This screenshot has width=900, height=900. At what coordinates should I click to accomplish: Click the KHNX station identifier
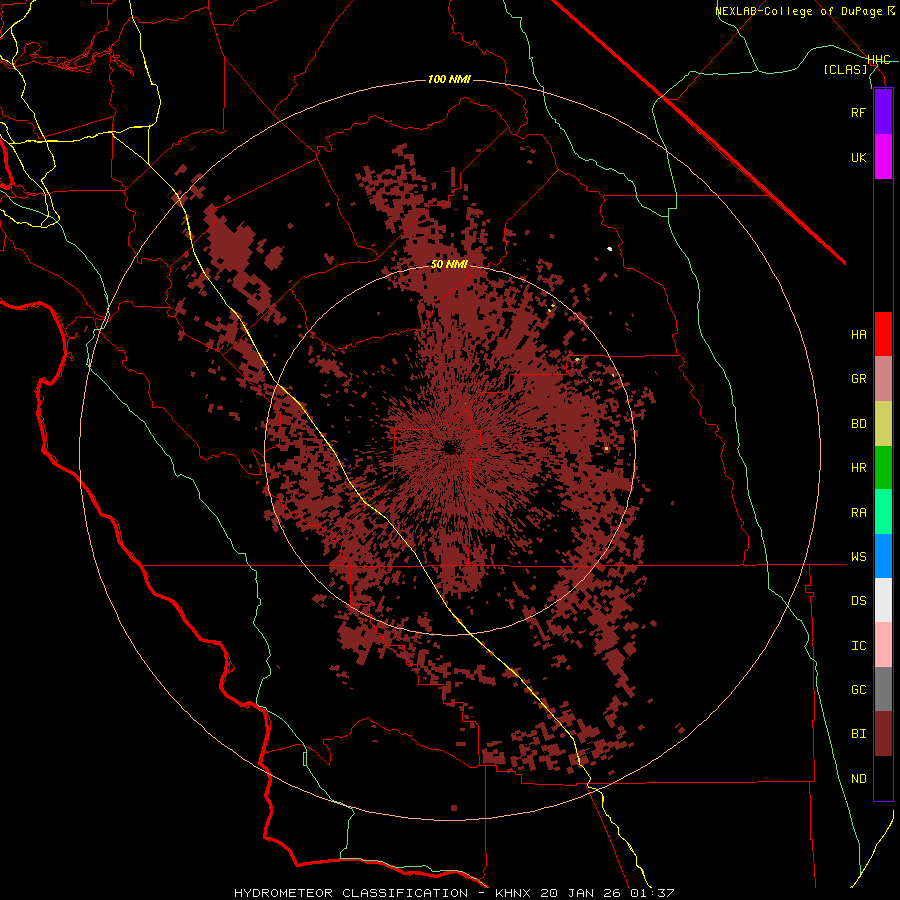pos(513,893)
